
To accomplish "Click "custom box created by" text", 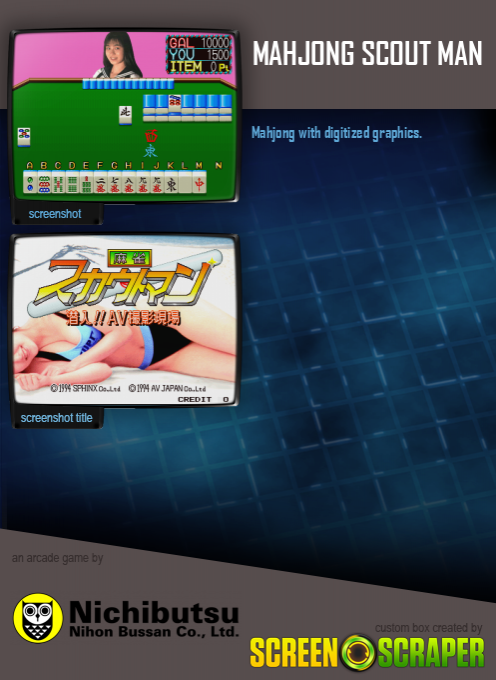I will pyautogui.click(x=428, y=628).
